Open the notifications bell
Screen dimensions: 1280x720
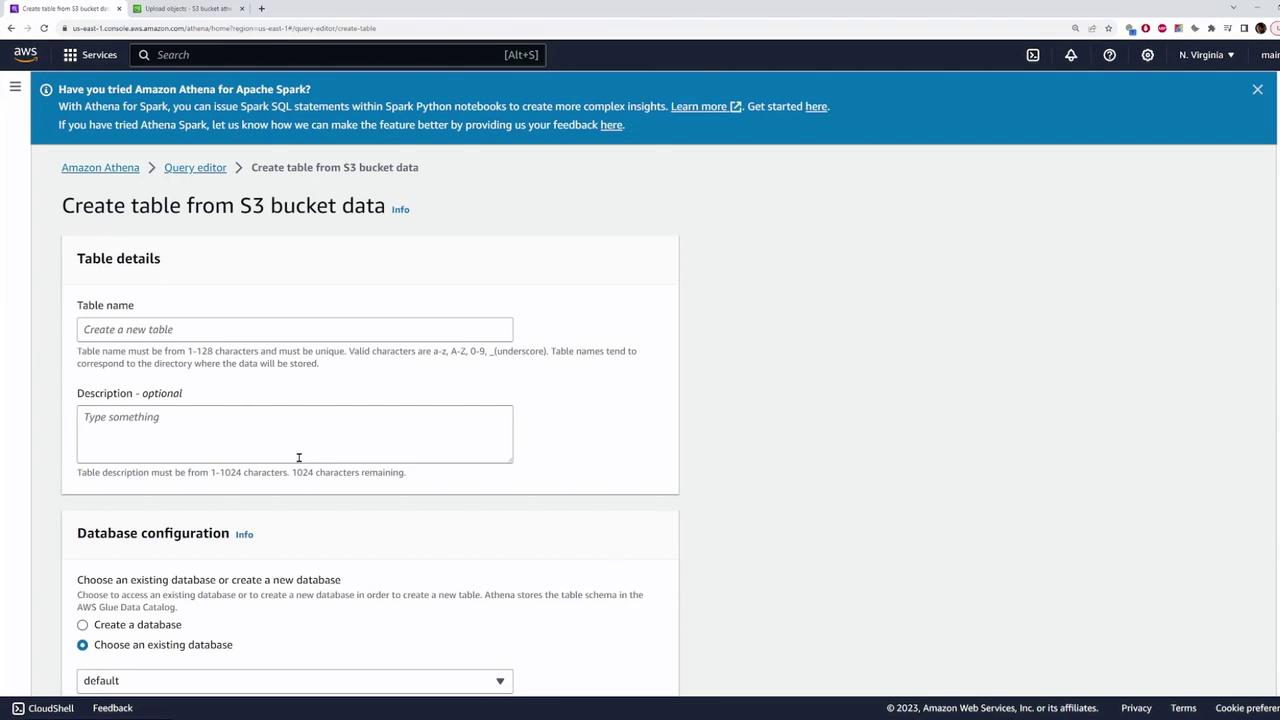pos(1071,55)
